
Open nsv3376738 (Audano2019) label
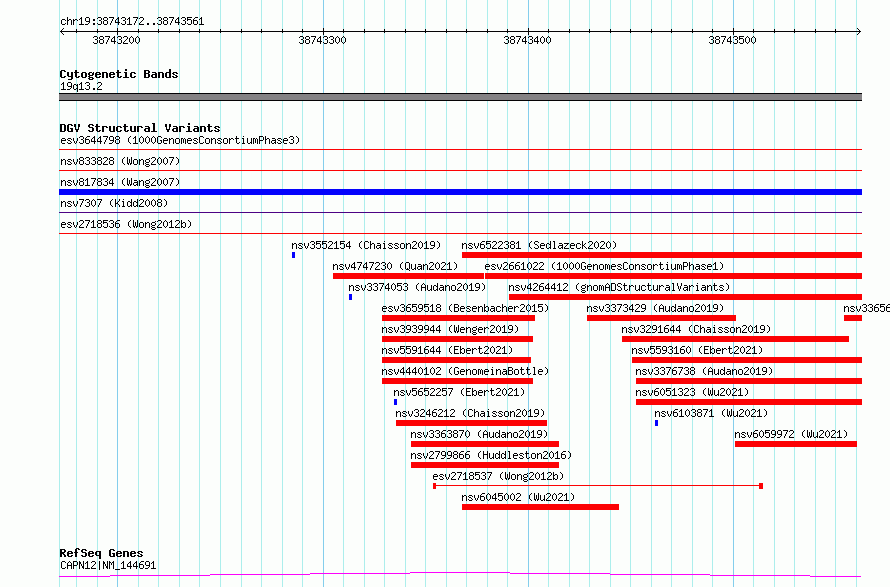pyautogui.click(x=704, y=371)
